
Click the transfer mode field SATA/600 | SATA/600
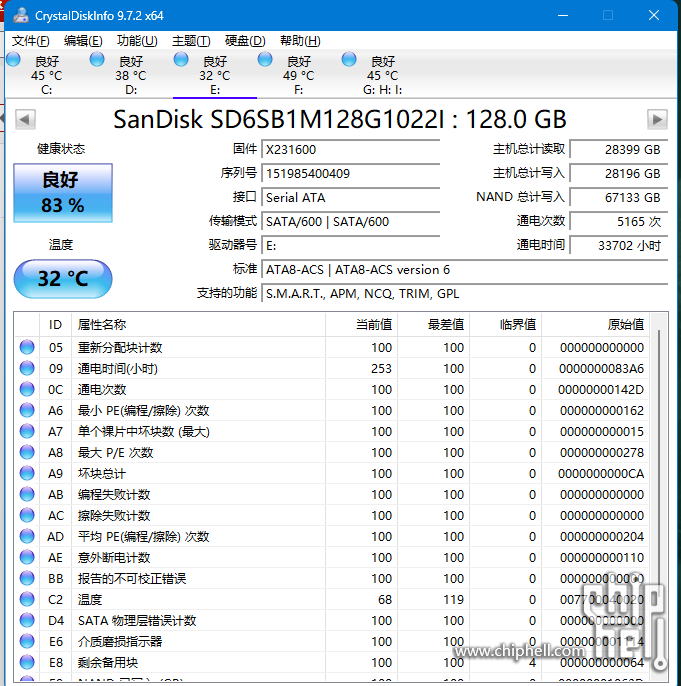tap(350, 222)
